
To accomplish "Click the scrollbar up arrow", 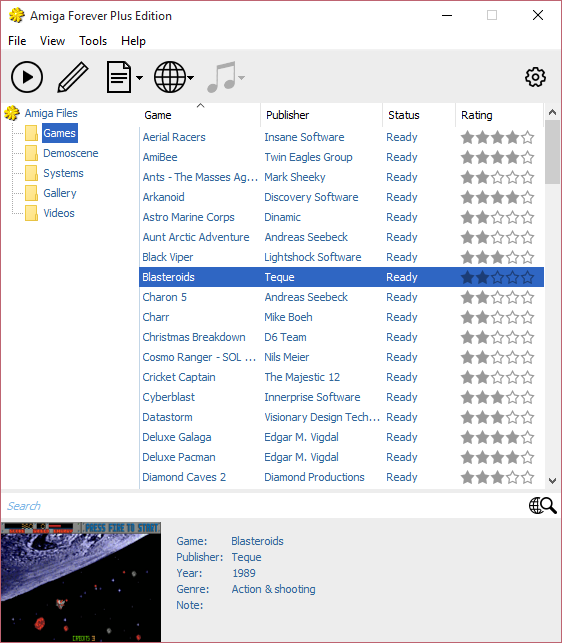I will click(x=552, y=112).
